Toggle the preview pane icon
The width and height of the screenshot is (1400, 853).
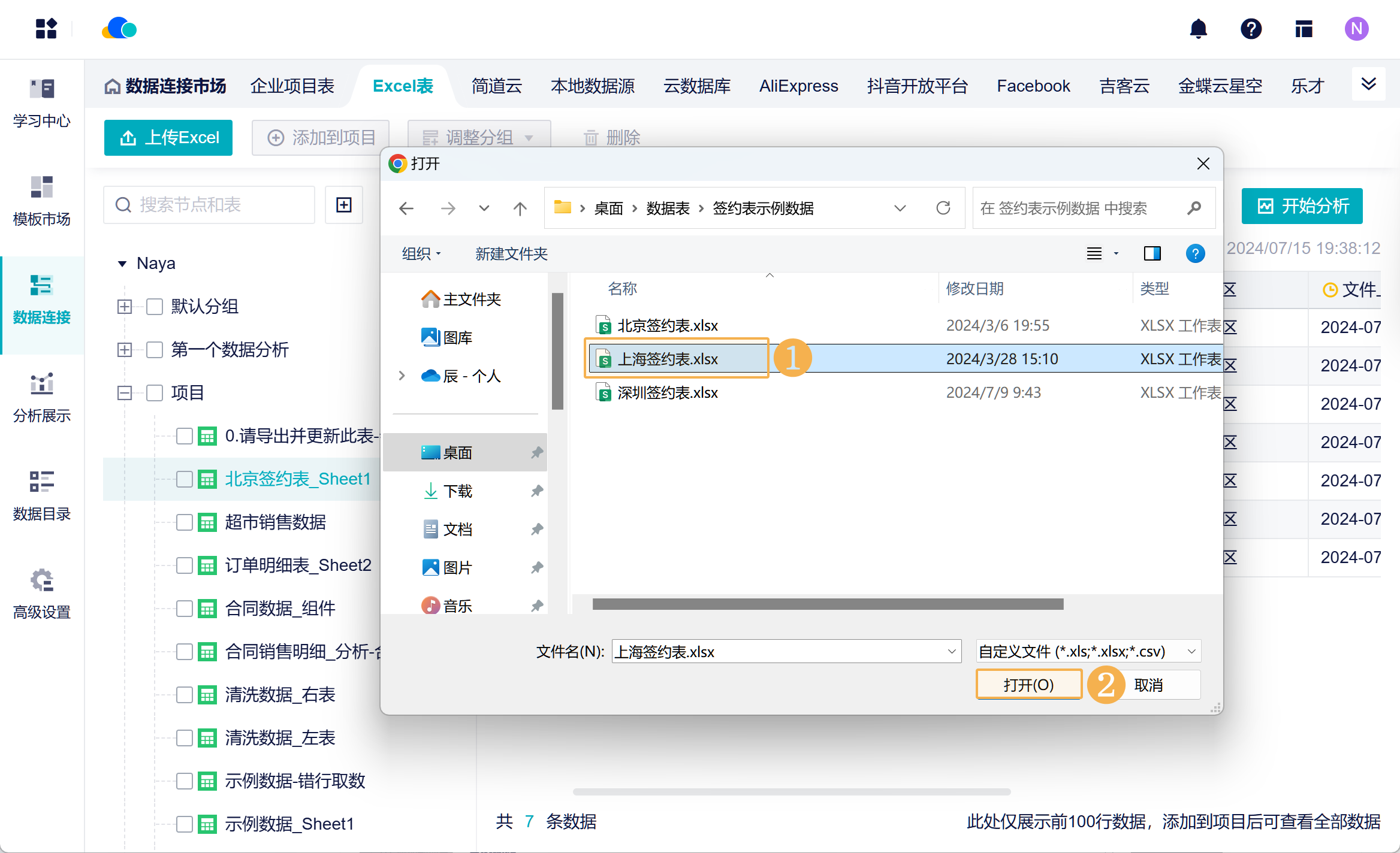[1152, 253]
